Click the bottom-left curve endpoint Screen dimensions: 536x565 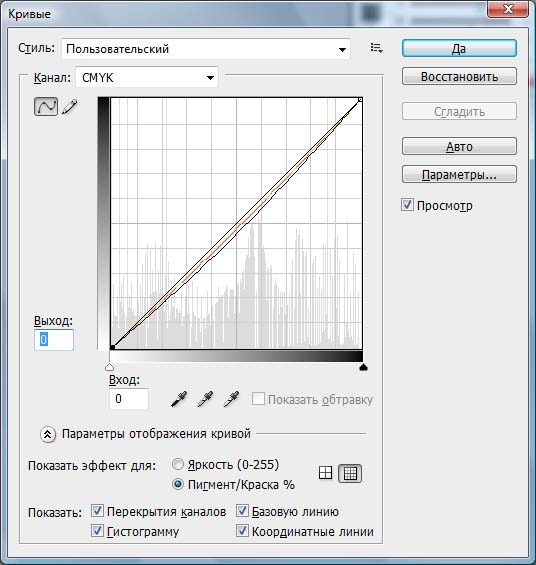[112, 347]
